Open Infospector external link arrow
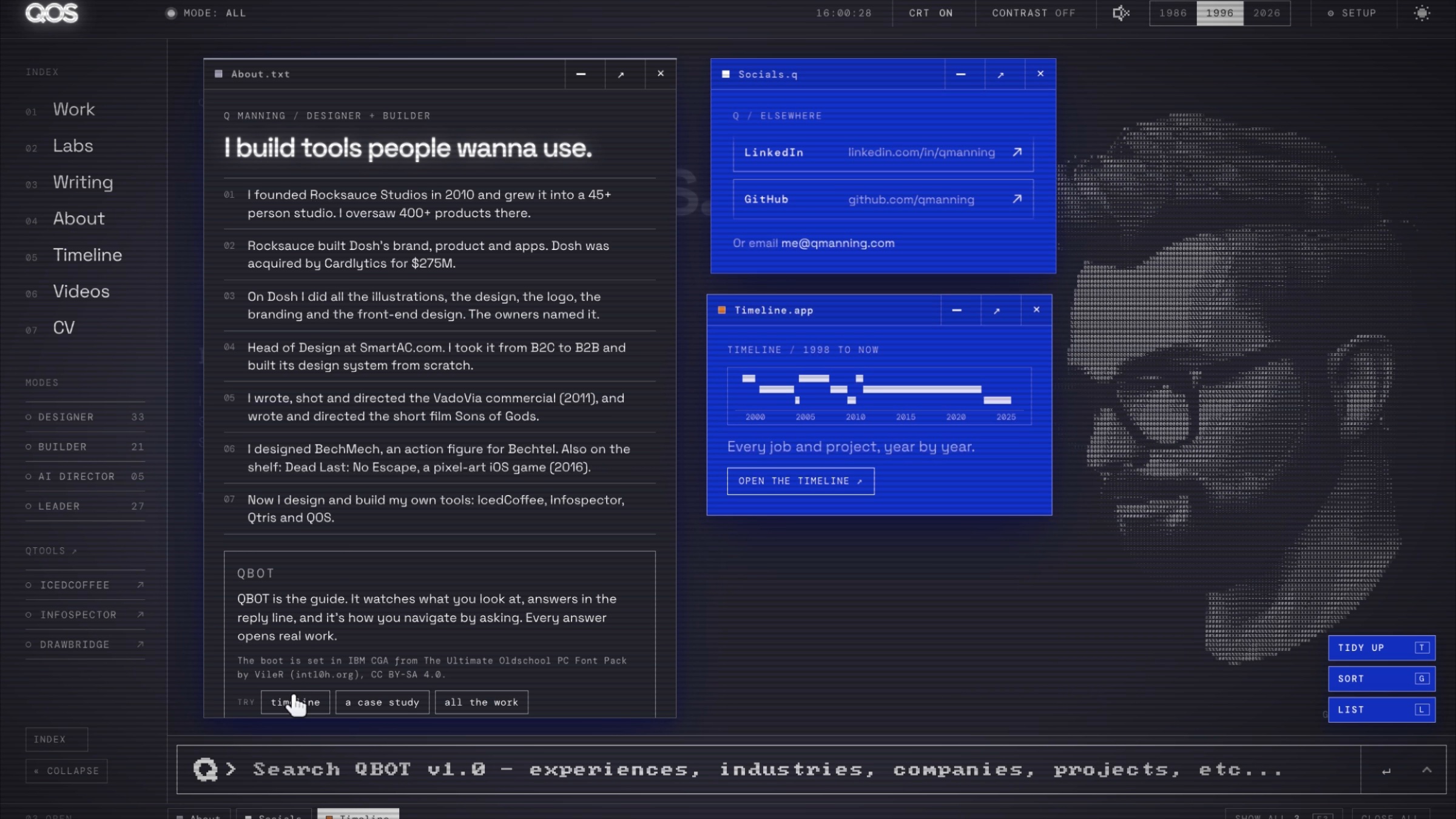This screenshot has height=819, width=1456. (x=140, y=615)
